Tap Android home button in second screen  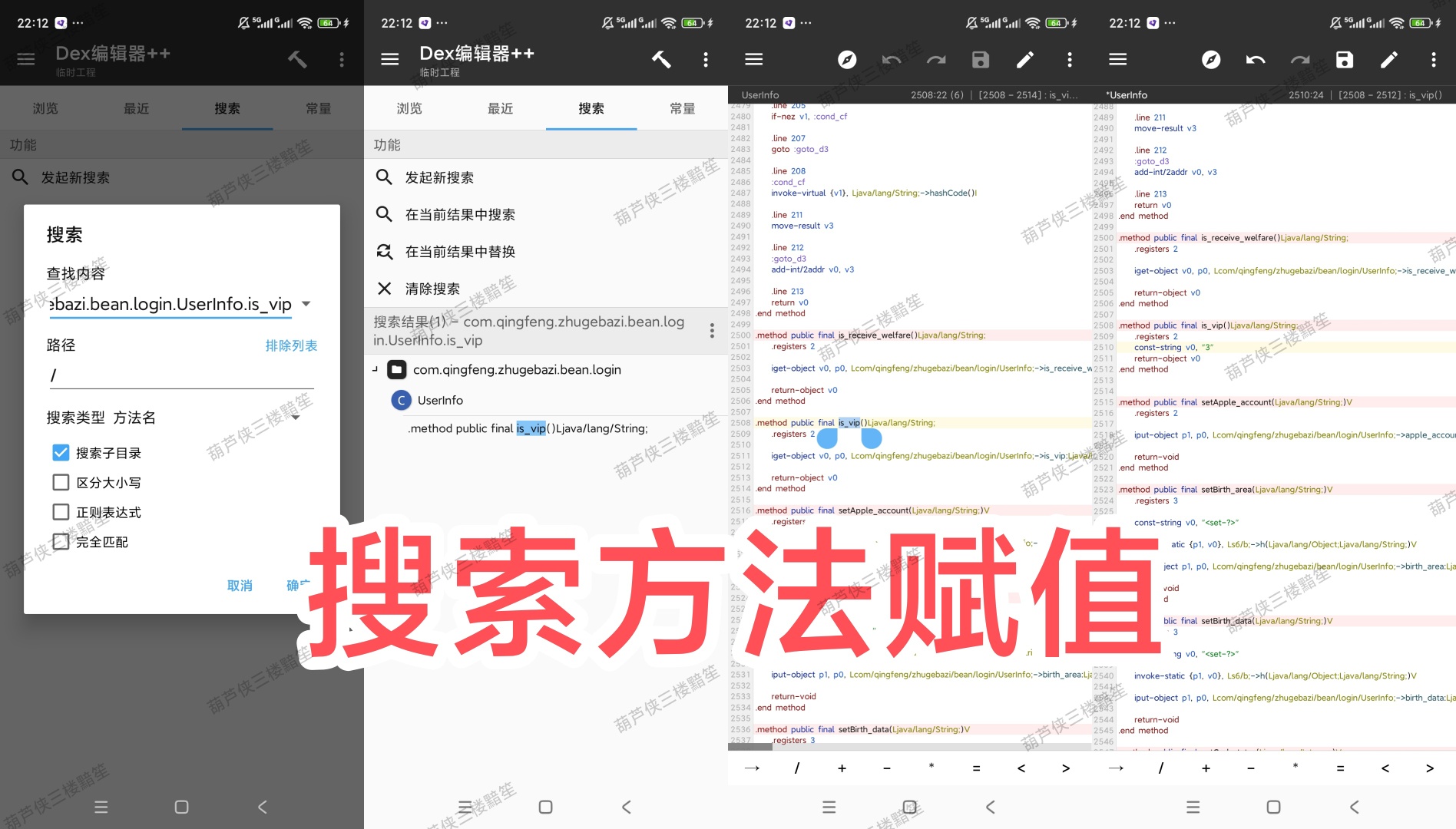pos(545,807)
